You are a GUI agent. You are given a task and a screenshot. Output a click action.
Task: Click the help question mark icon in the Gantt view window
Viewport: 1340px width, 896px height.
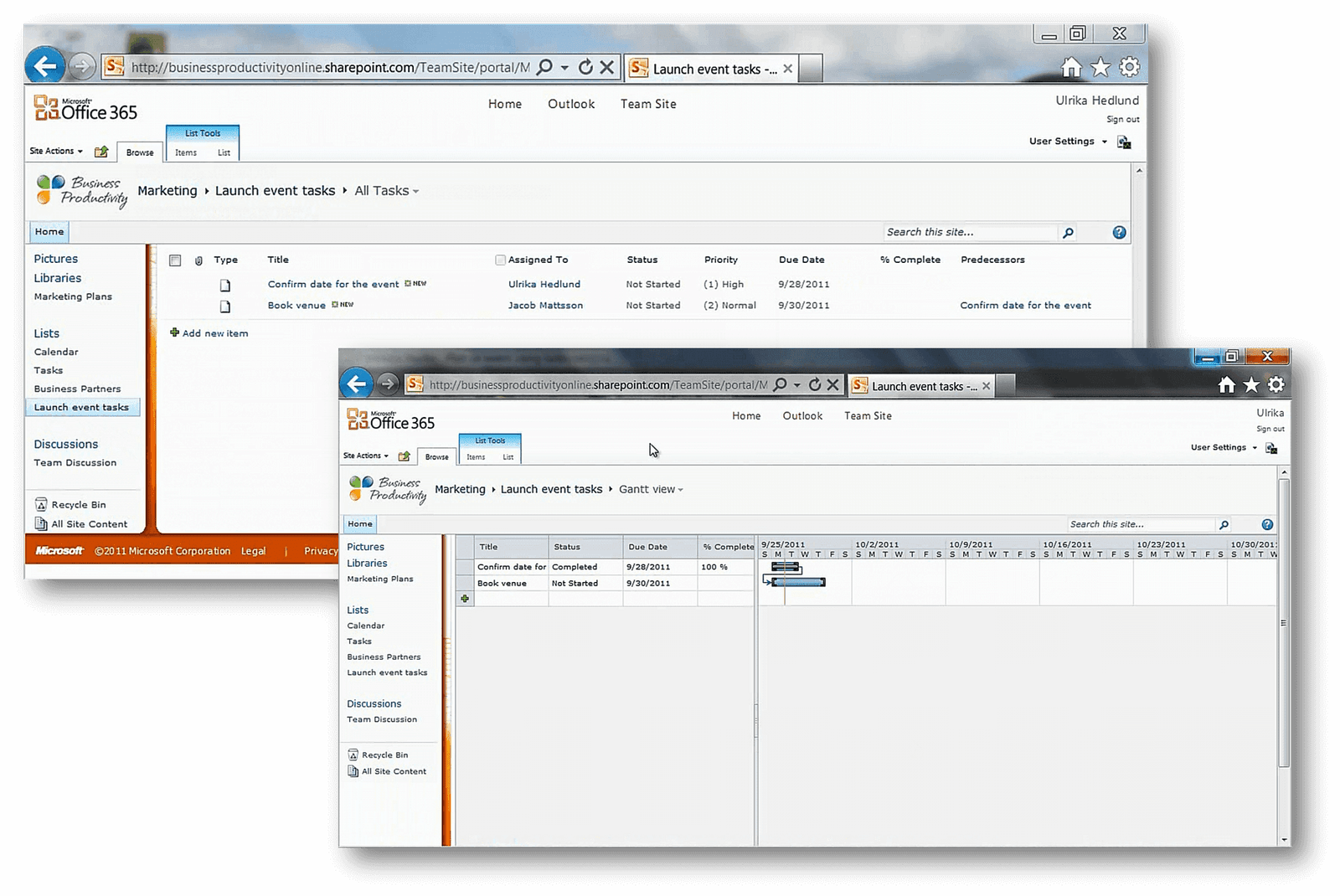1267,525
